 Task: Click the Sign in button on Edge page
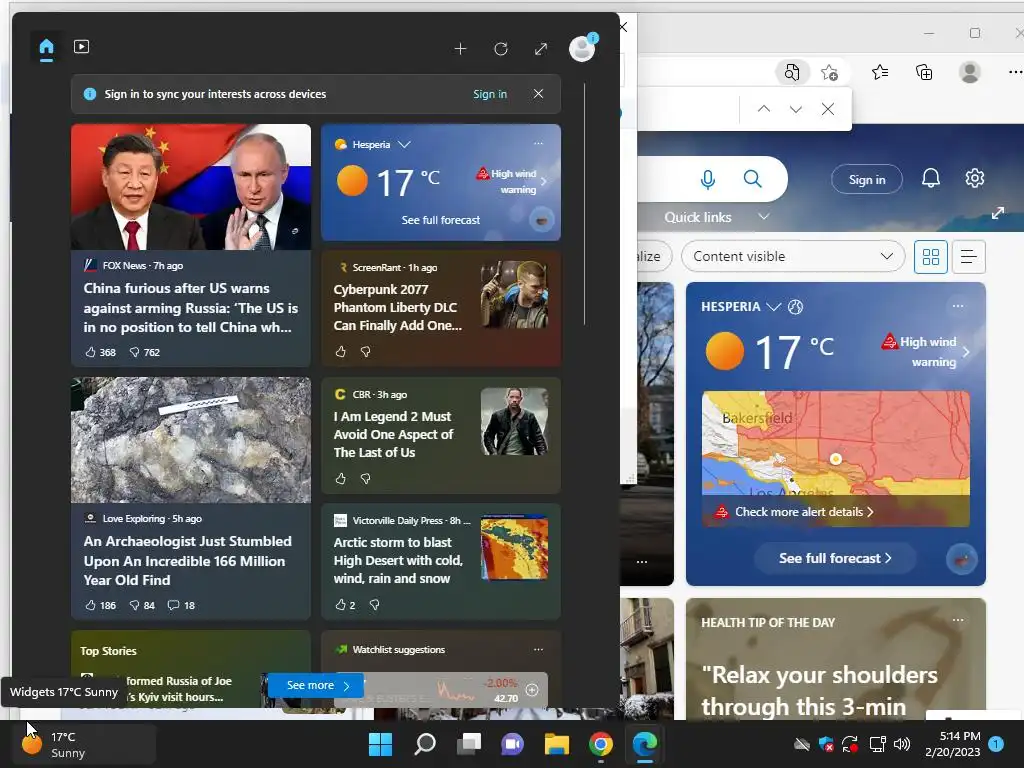coord(867,180)
